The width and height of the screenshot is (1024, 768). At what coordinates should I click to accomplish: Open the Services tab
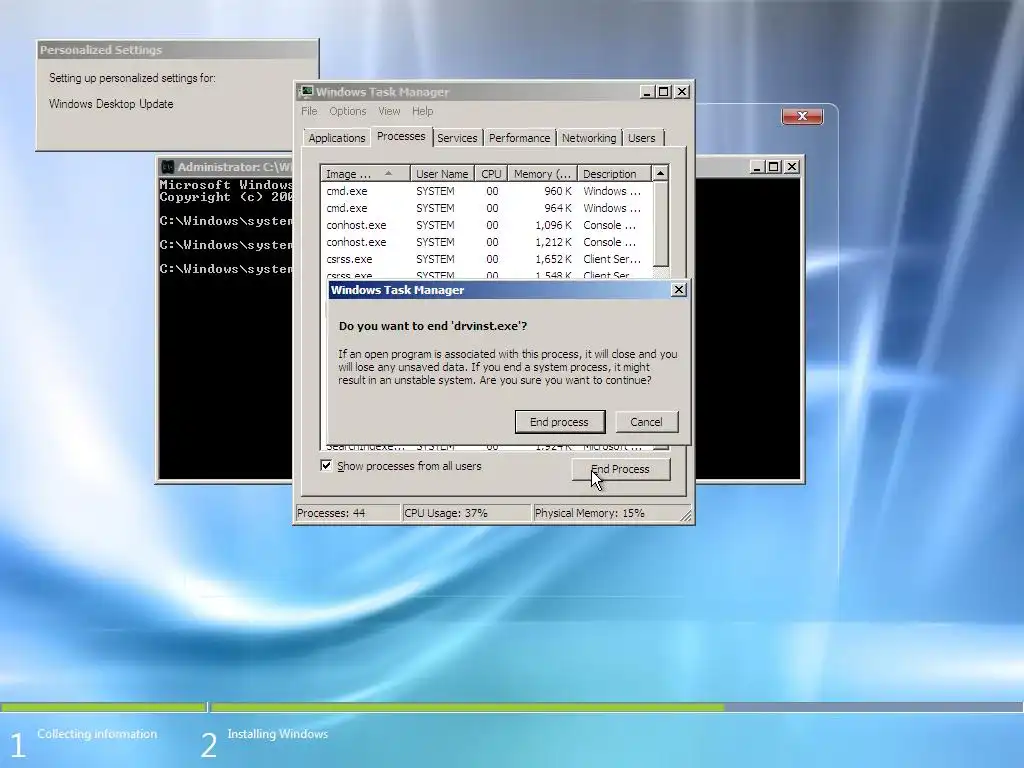point(457,138)
